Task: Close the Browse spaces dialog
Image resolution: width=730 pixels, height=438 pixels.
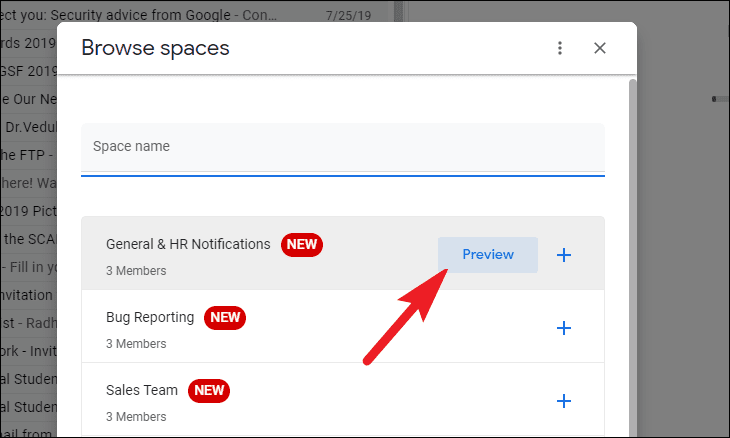Action: [600, 48]
